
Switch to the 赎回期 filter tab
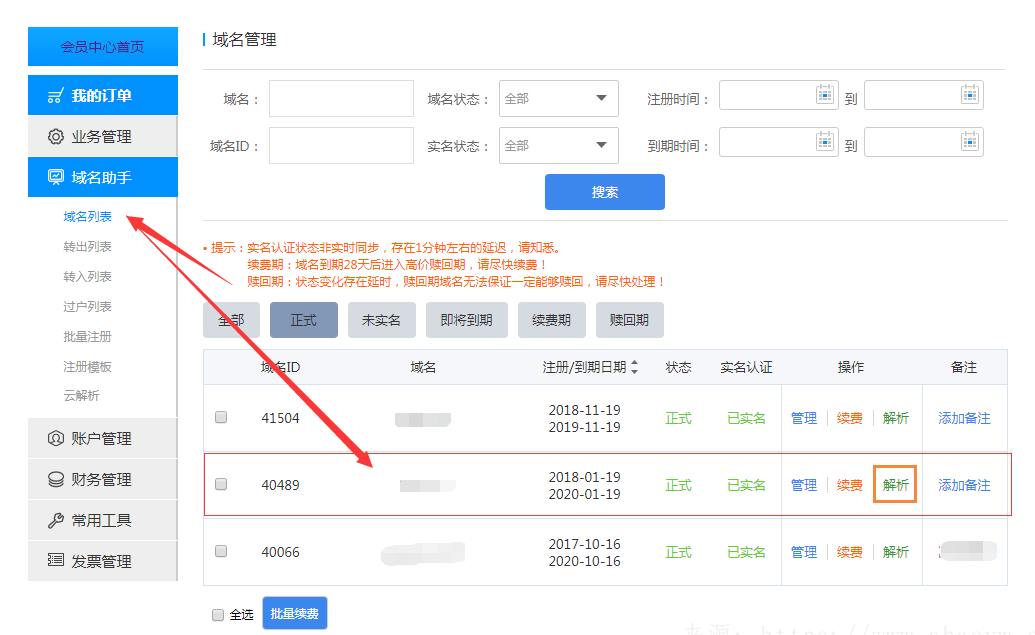629,320
